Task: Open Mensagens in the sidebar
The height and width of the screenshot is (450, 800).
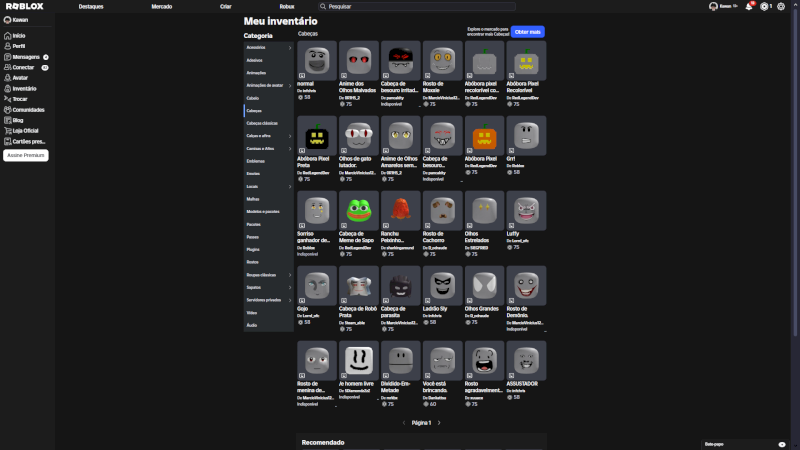Action: (x=26, y=57)
